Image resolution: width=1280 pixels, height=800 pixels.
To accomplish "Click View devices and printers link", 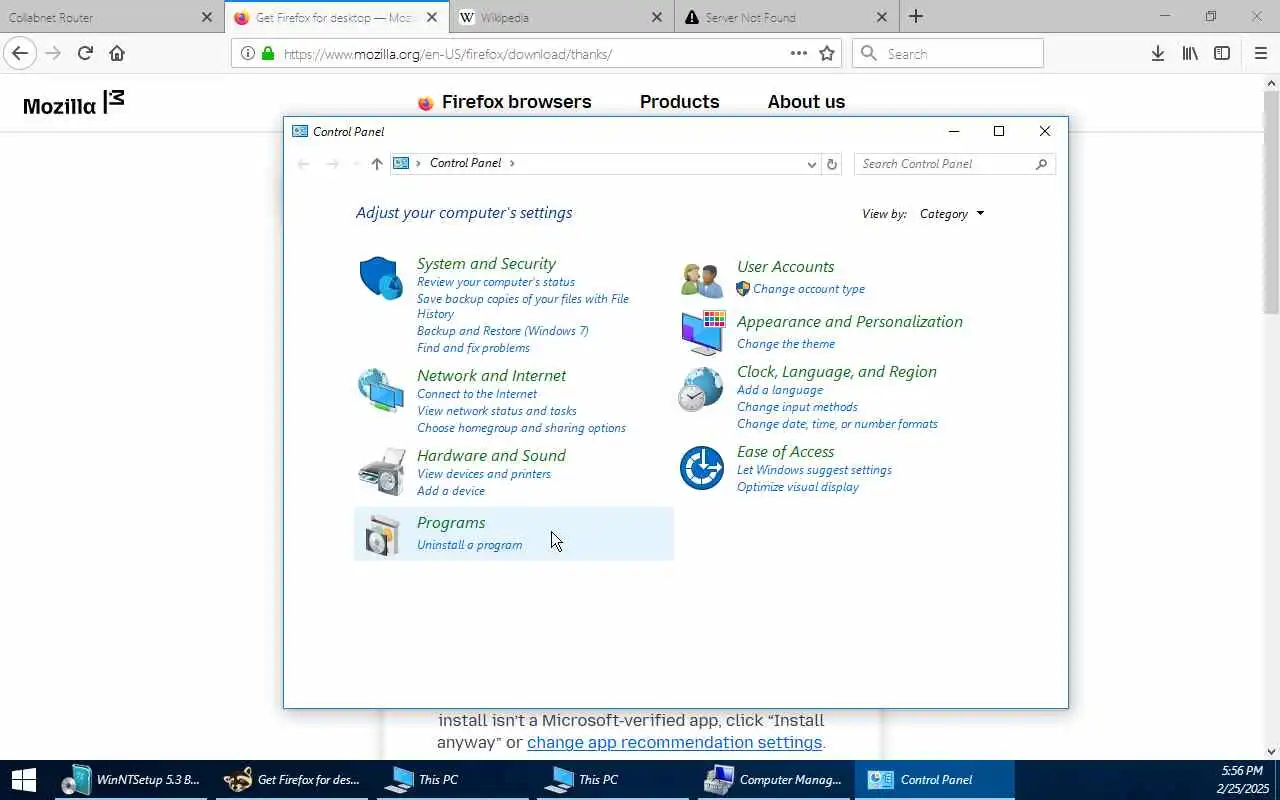I will 483,474.
